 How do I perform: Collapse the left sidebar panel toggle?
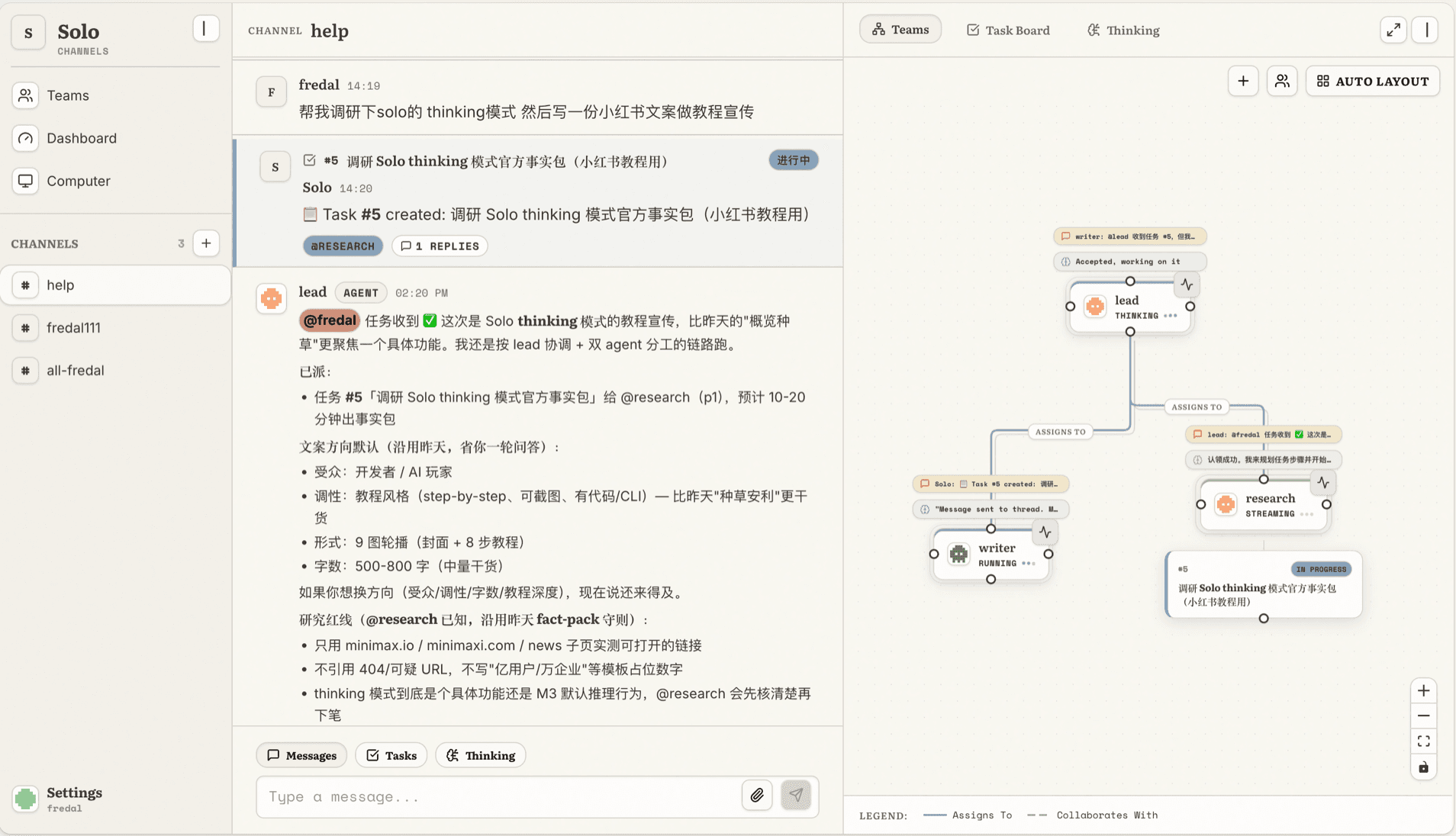[x=205, y=29]
